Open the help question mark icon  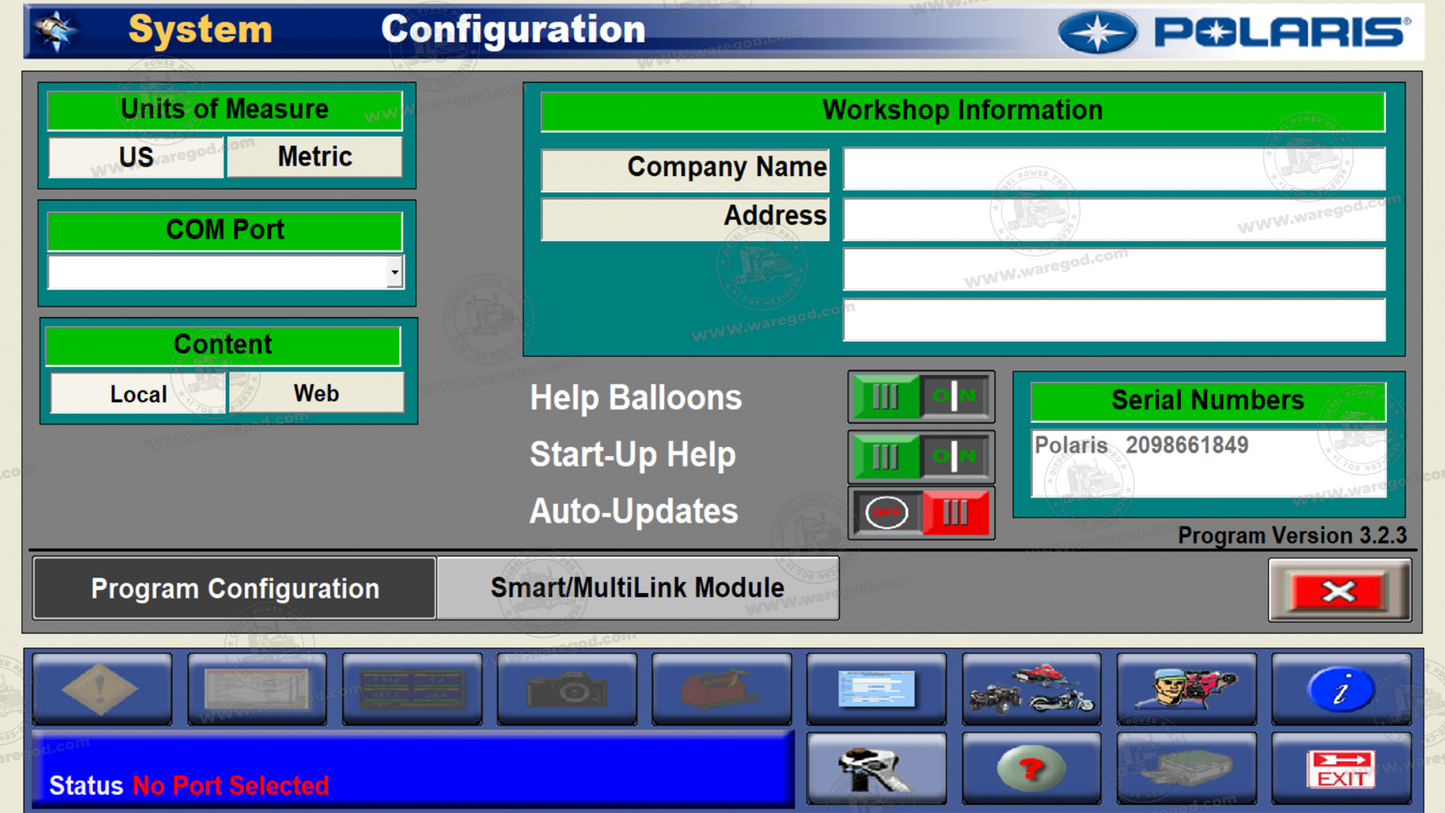coord(1031,767)
